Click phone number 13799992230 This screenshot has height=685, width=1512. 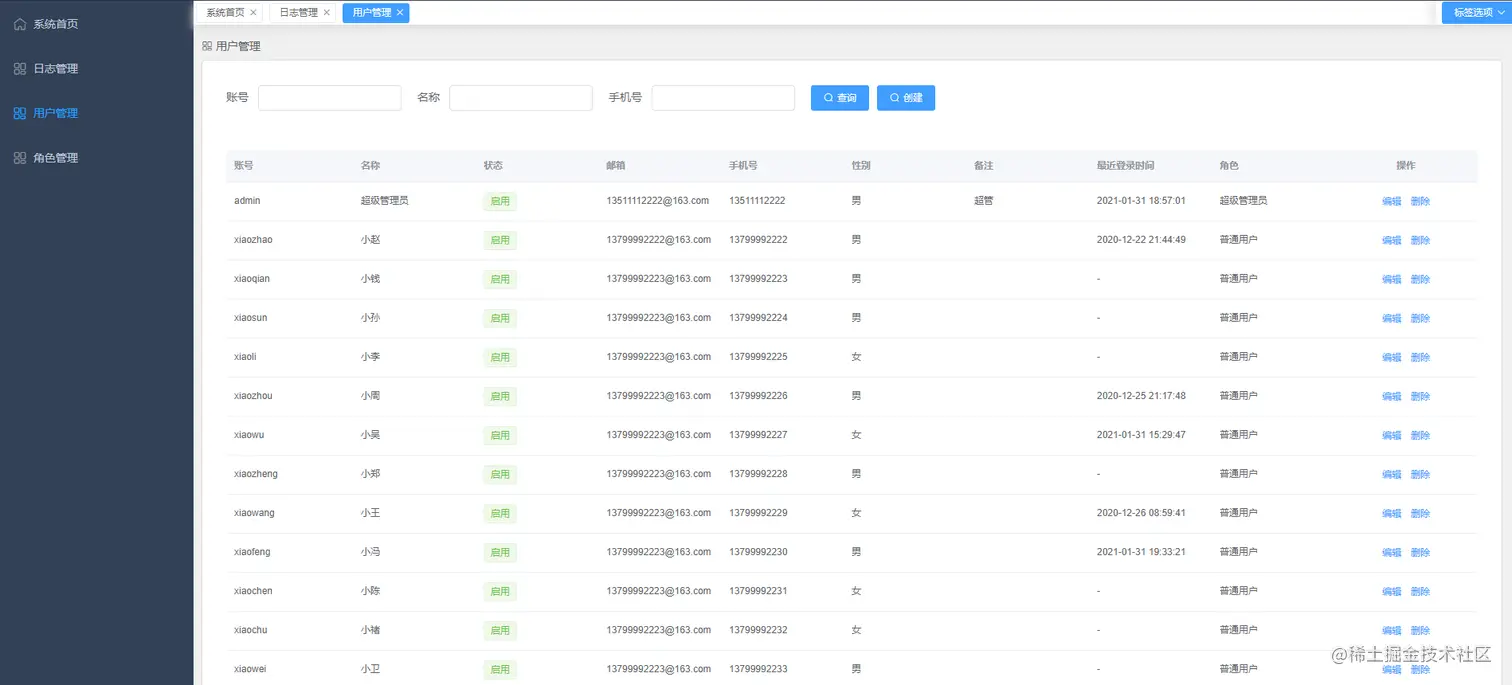(x=758, y=552)
